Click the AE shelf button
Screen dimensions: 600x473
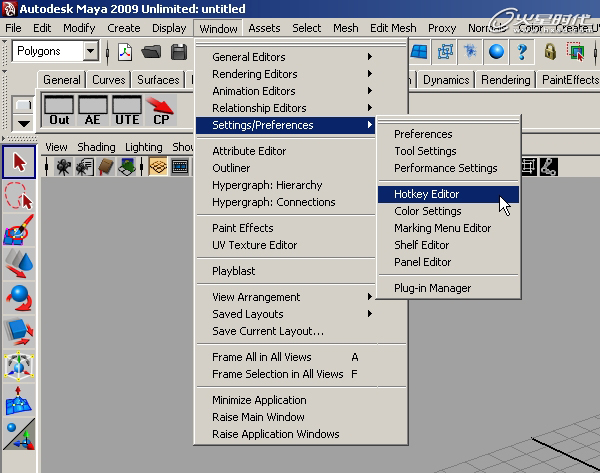tap(93, 111)
